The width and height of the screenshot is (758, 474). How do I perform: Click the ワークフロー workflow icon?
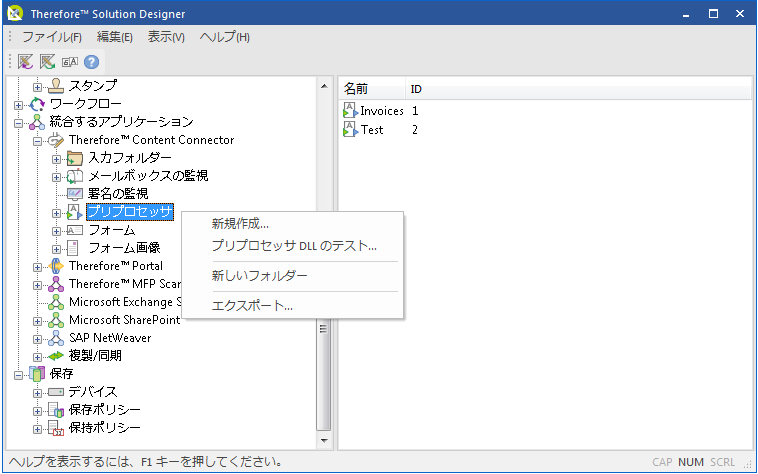click(37, 104)
